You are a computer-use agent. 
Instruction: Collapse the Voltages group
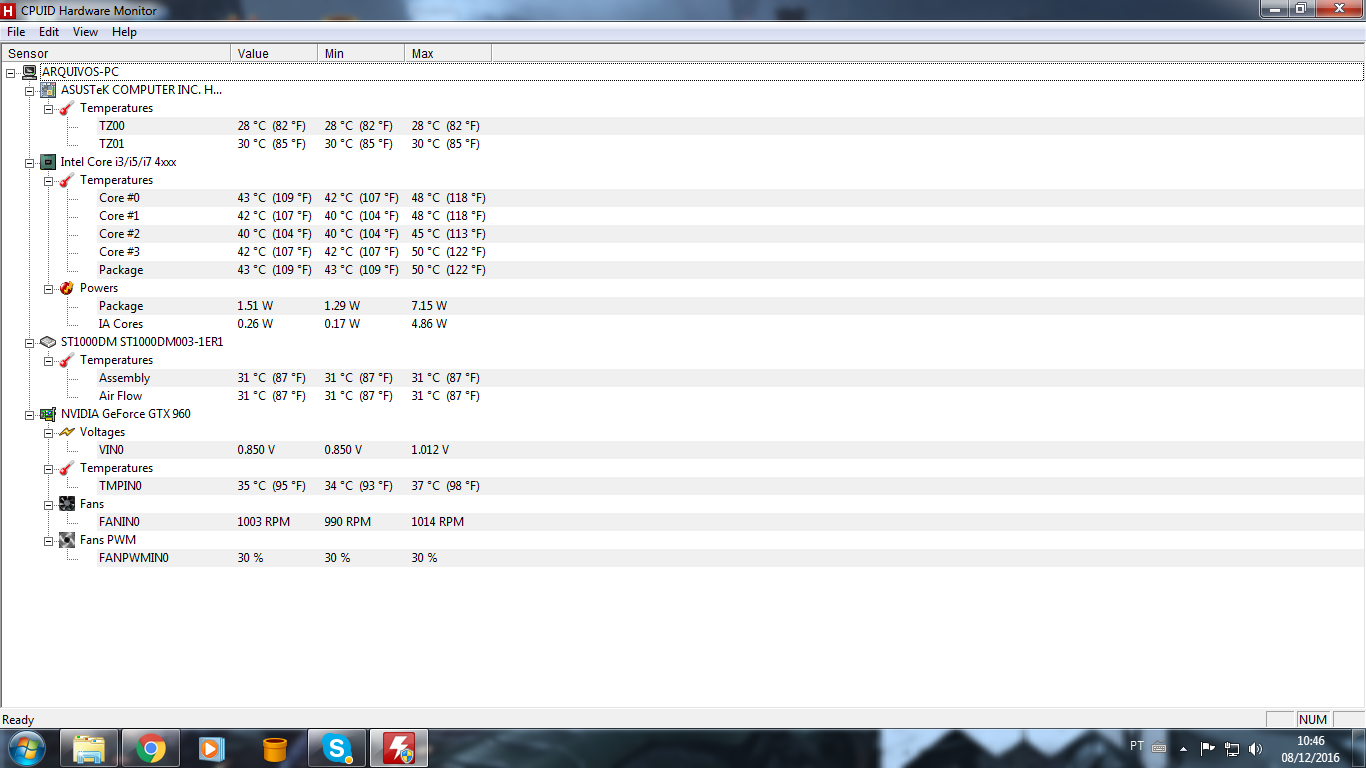(x=48, y=432)
